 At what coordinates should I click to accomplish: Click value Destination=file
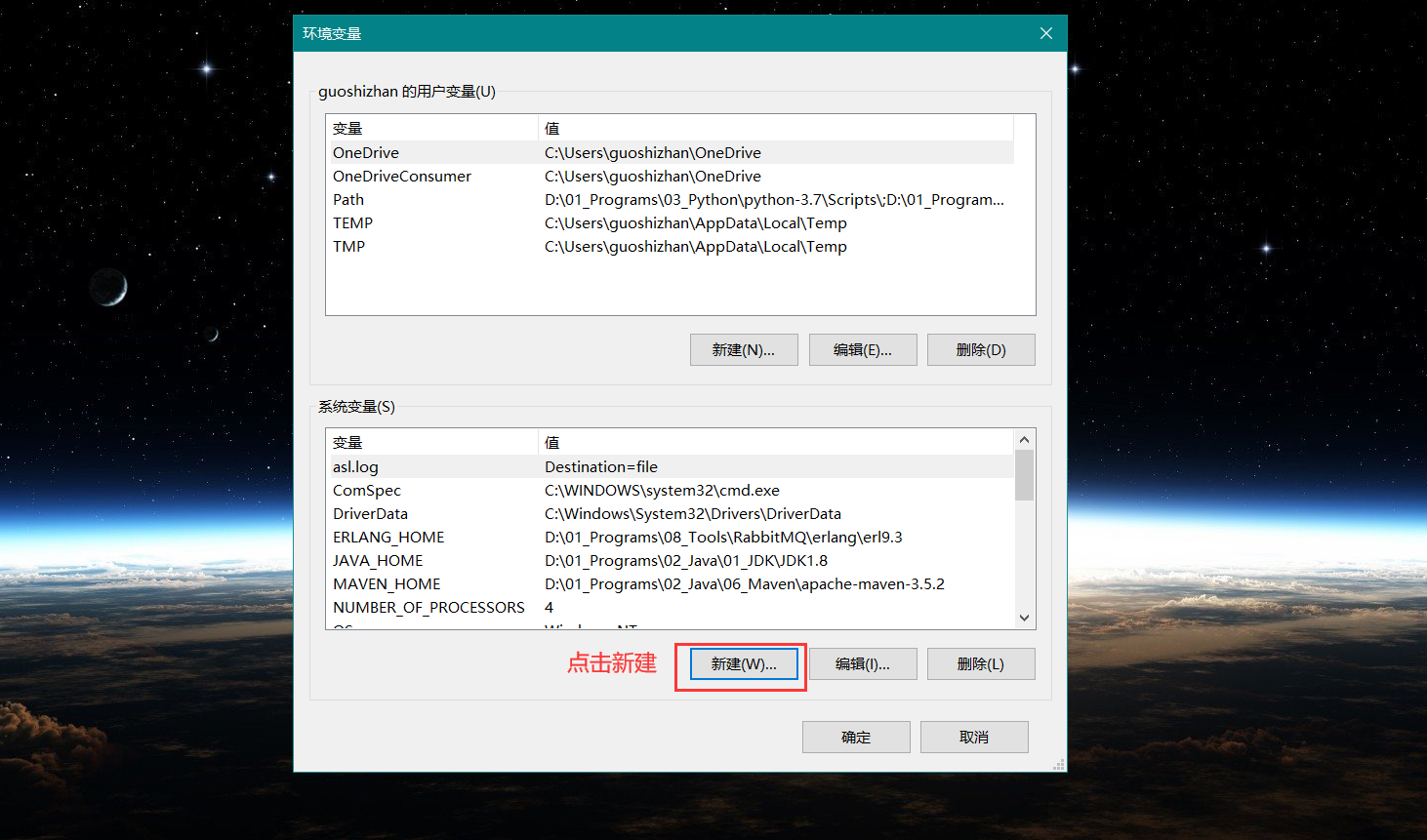click(601, 467)
